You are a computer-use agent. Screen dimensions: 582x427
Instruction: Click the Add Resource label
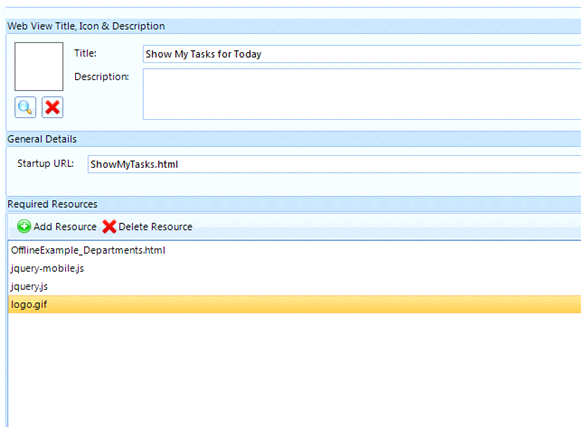pyautogui.click(x=65, y=226)
